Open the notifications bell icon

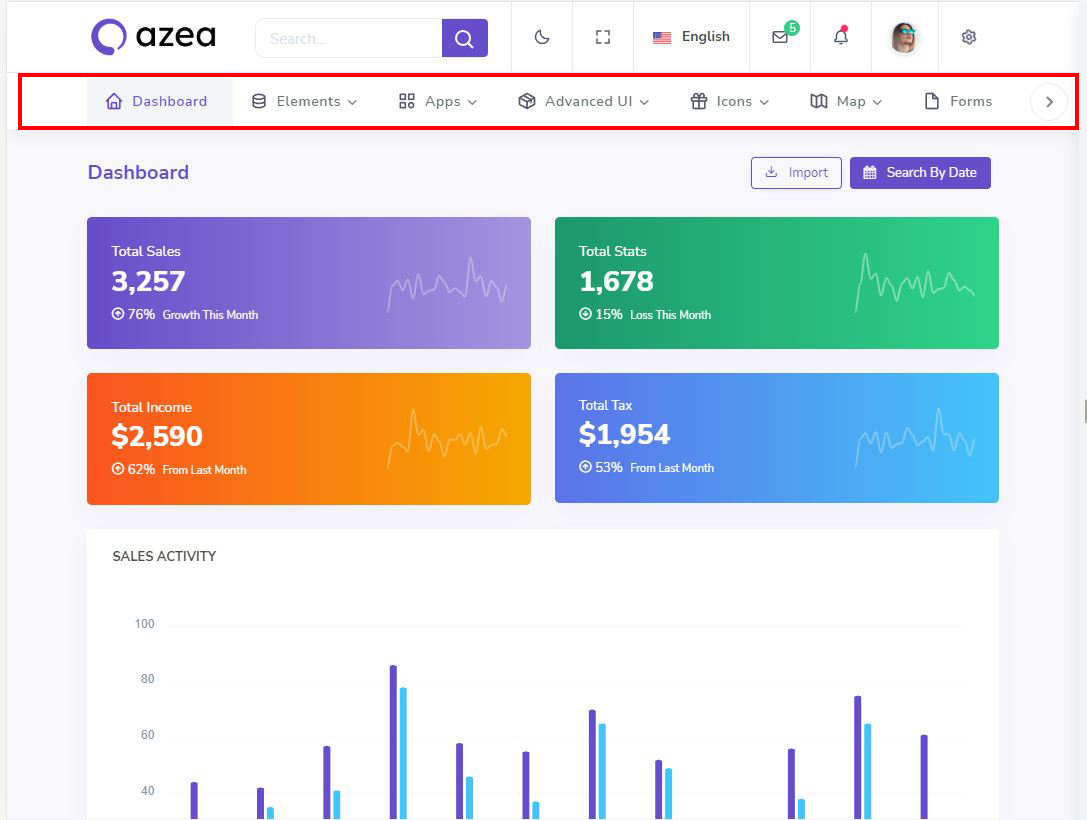pos(841,37)
